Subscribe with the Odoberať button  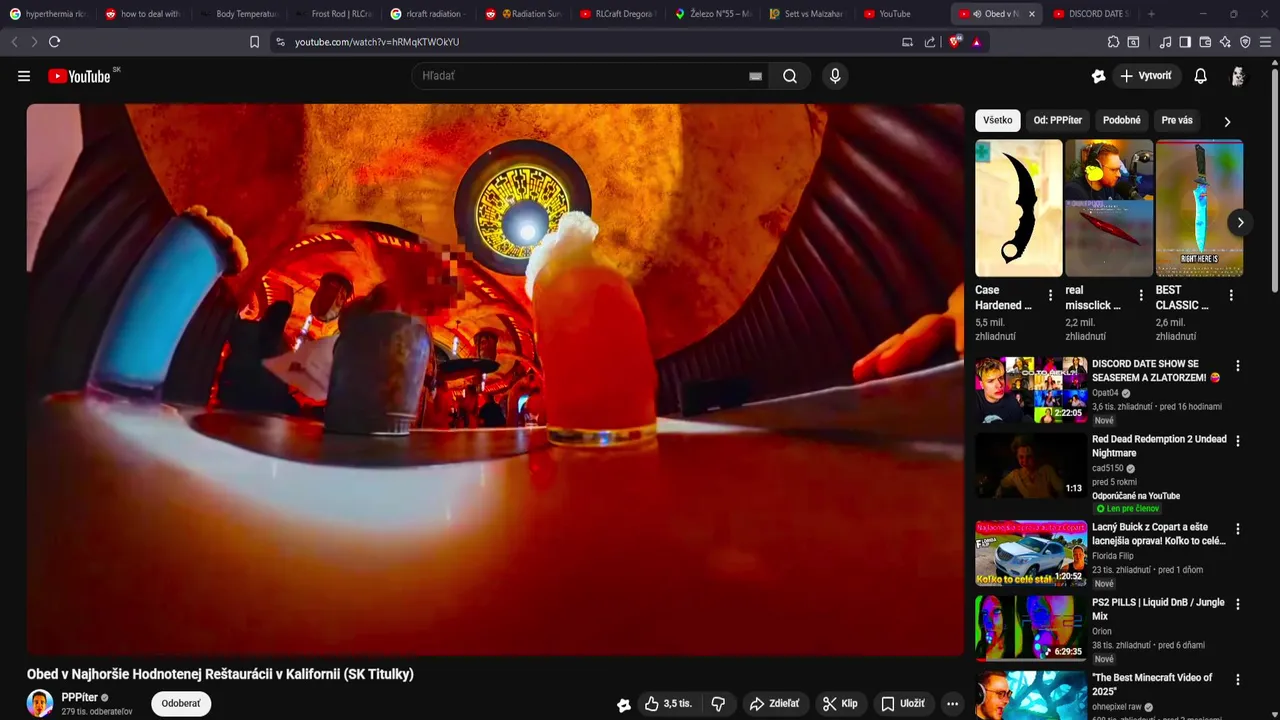click(181, 704)
